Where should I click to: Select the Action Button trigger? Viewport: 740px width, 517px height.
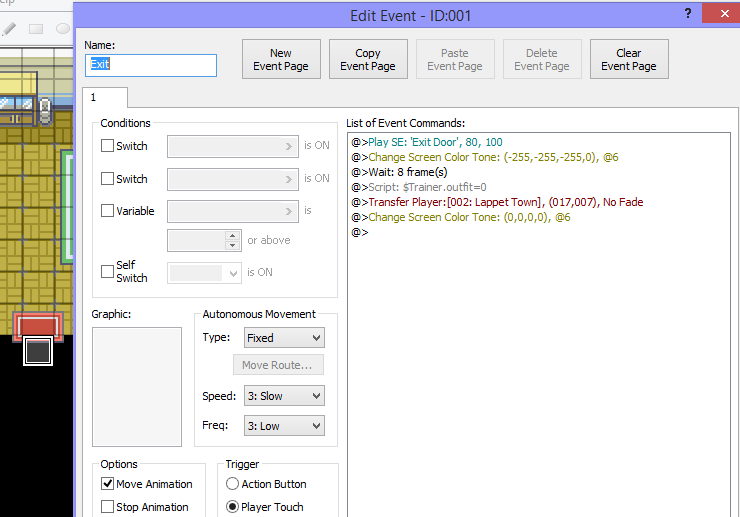(233, 484)
